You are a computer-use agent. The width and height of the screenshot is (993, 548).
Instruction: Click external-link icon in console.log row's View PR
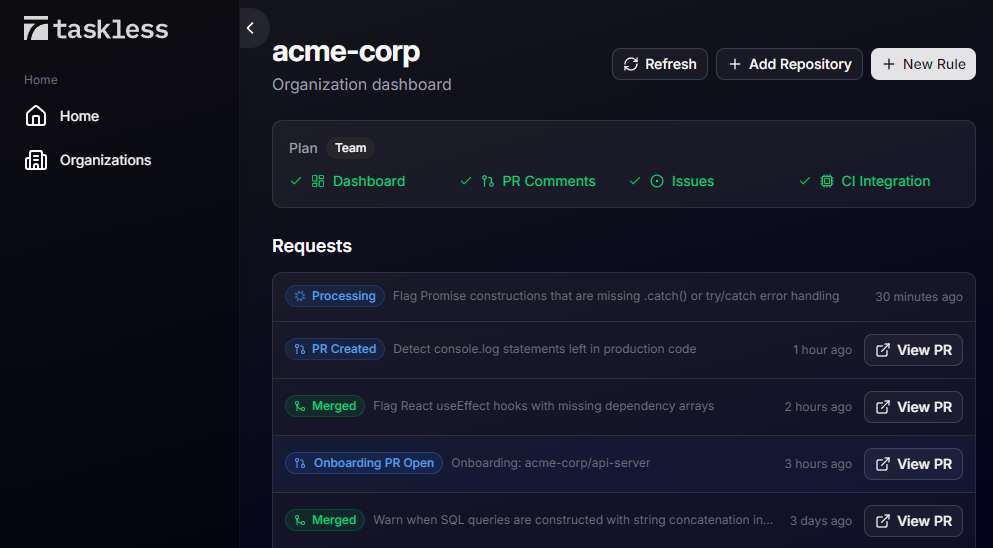[882, 350]
